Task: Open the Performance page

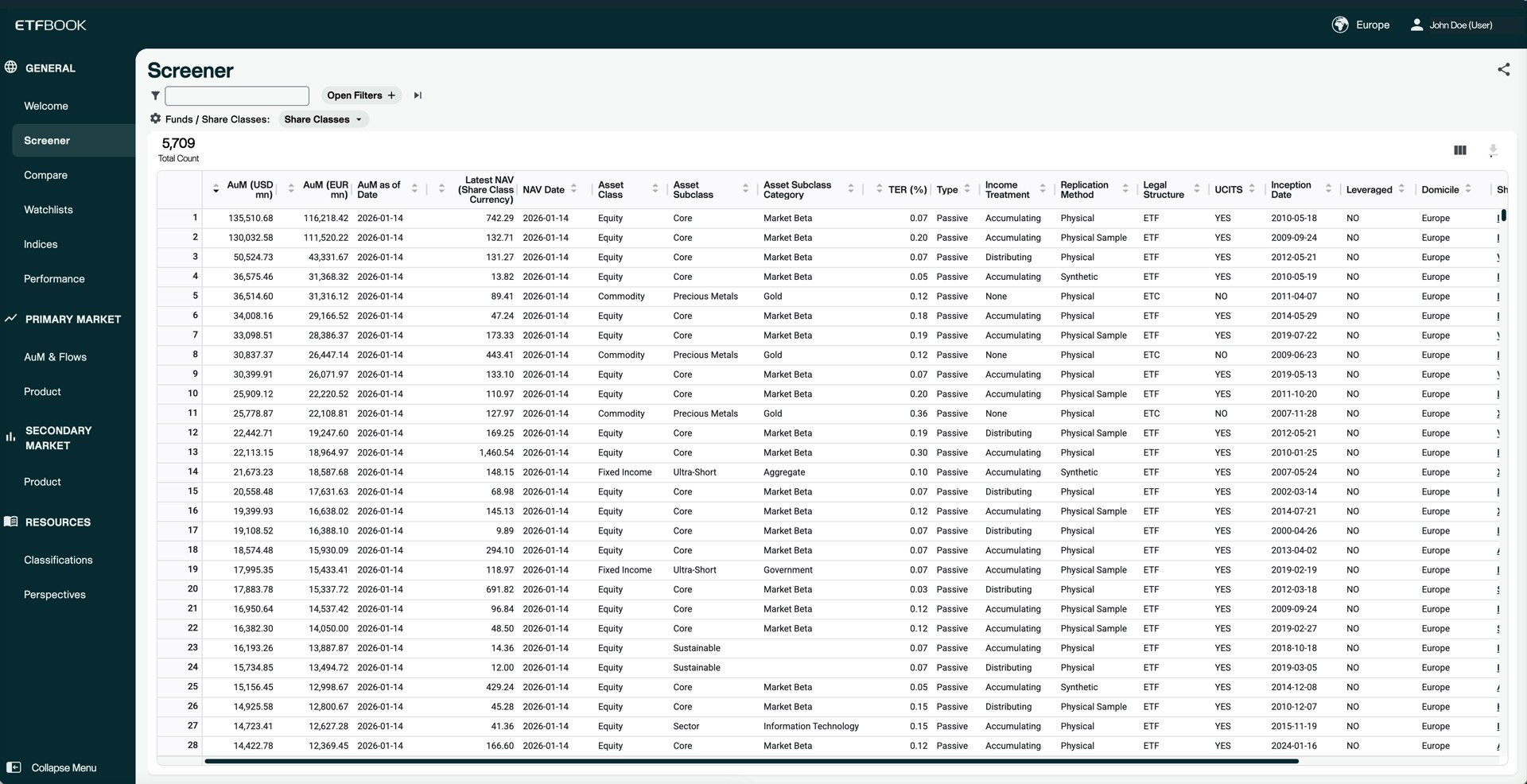Action: [x=54, y=279]
